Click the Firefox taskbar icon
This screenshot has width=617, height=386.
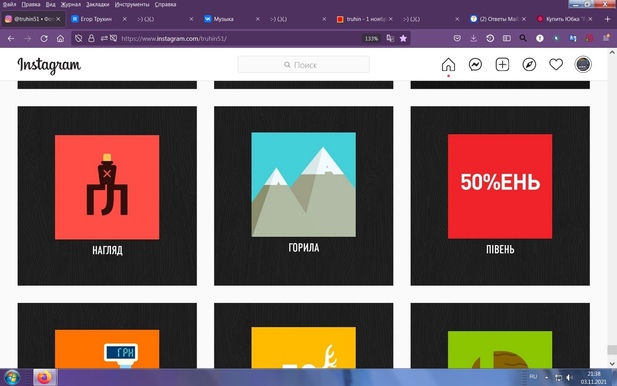[x=44, y=377]
